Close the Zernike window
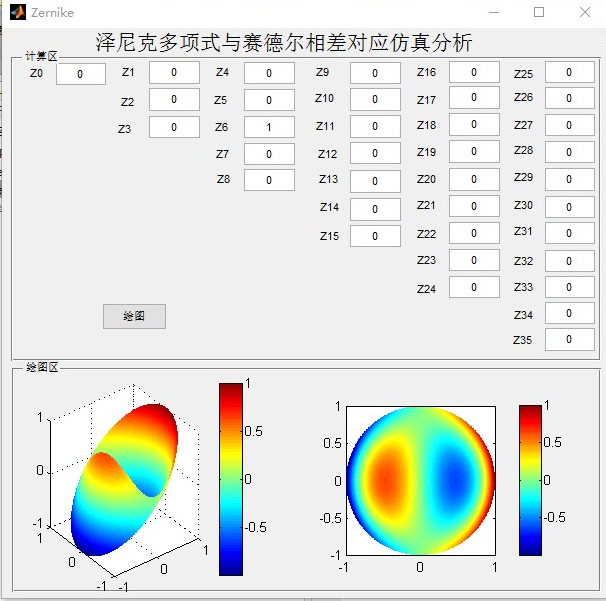606x601 pixels. [x=585, y=12]
